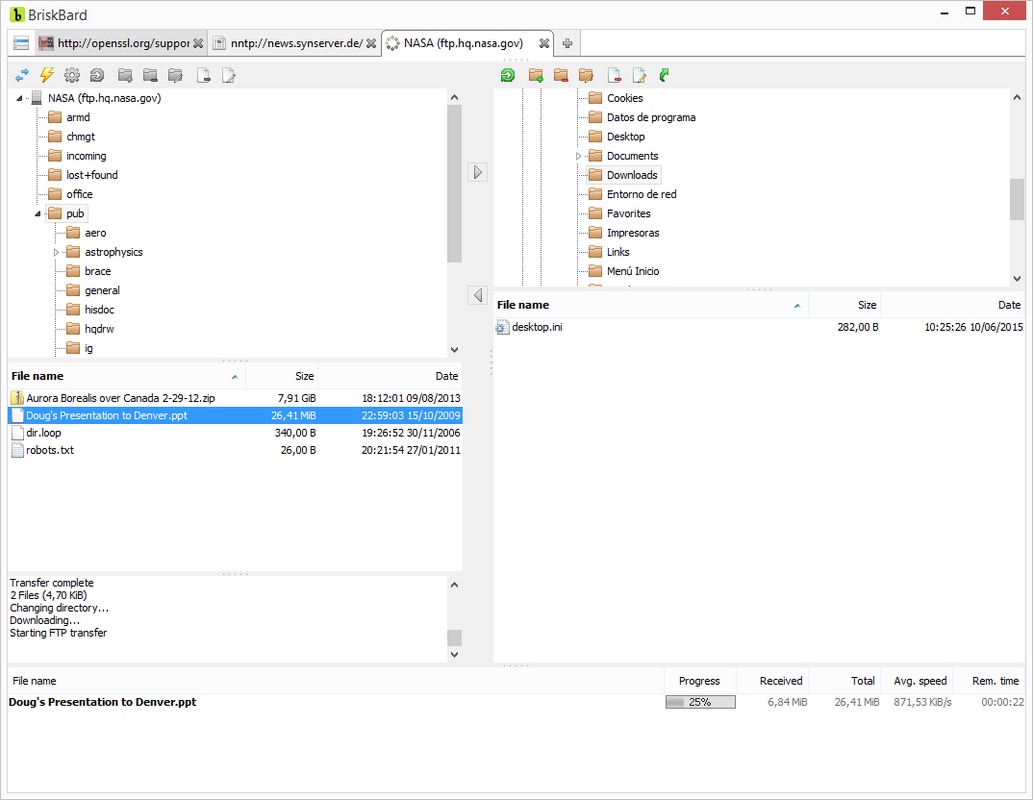Collapse the NASA (ftp.hq.nasa.gov) root node
Image resolution: width=1033 pixels, height=800 pixels.
pyautogui.click(x=19, y=98)
